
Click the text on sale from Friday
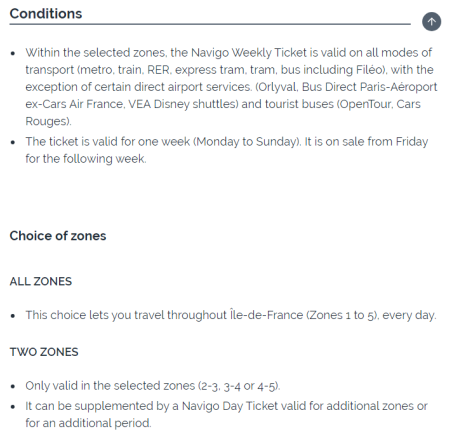377,142
